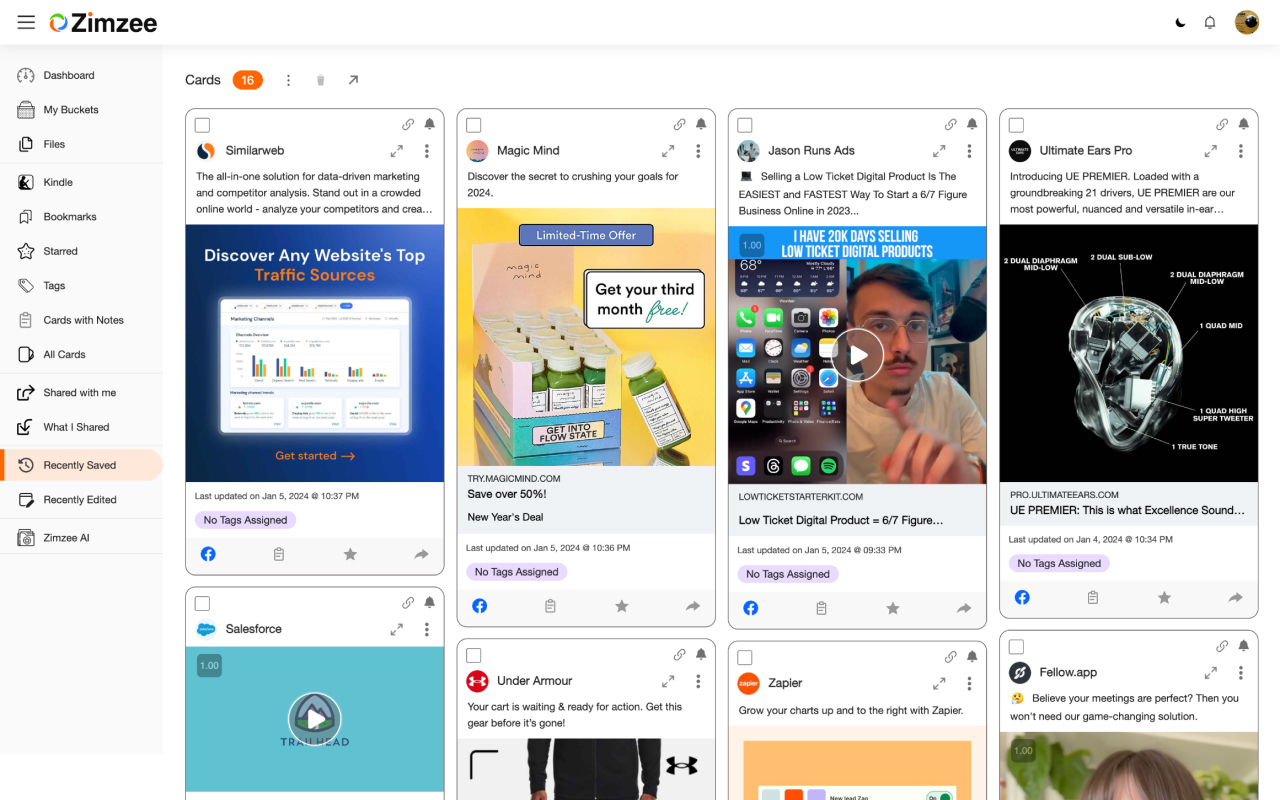Viewport: 1280px width, 800px height.
Task: Open Kindle section
Action: [x=81, y=182]
